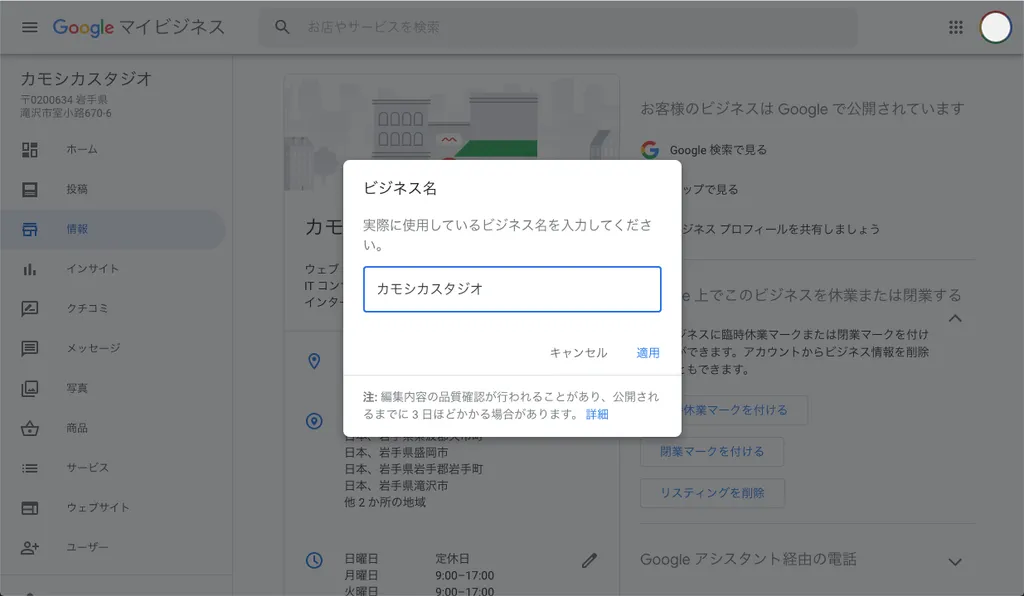Viewport: 1024px width, 596px height.
Task: Click the Google マイビジネス logo
Action: click(138, 27)
